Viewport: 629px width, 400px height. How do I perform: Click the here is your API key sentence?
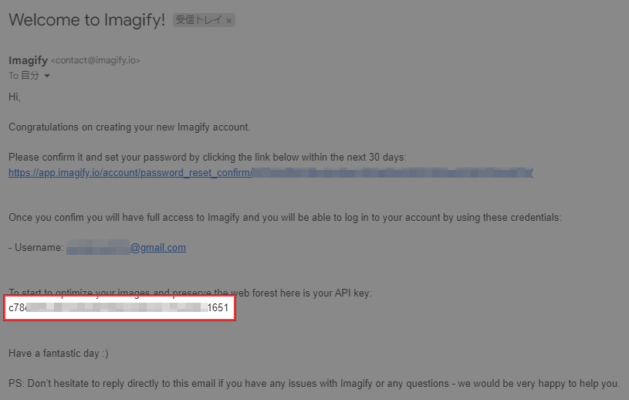190,293
